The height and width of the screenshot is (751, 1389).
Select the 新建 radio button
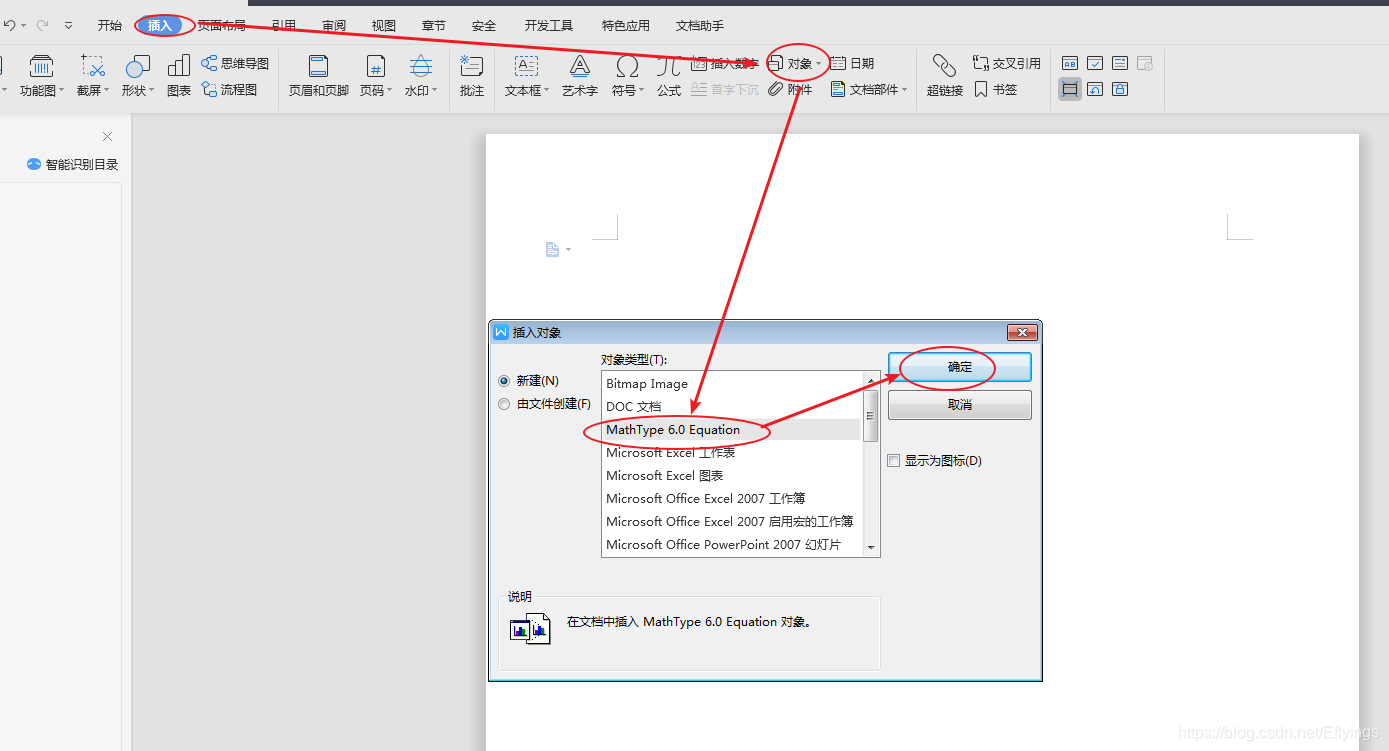point(504,380)
